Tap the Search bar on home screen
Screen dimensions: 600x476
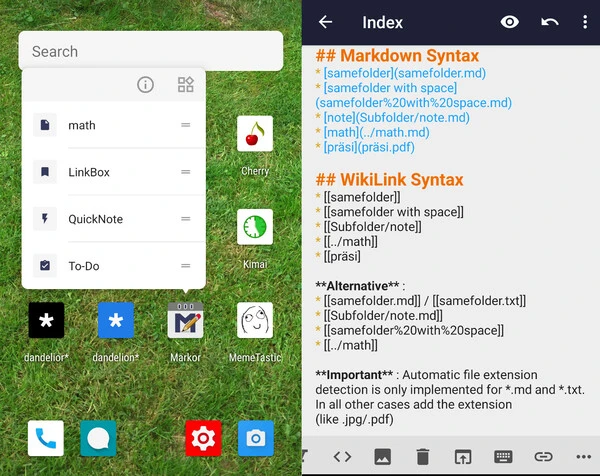(x=150, y=51)
